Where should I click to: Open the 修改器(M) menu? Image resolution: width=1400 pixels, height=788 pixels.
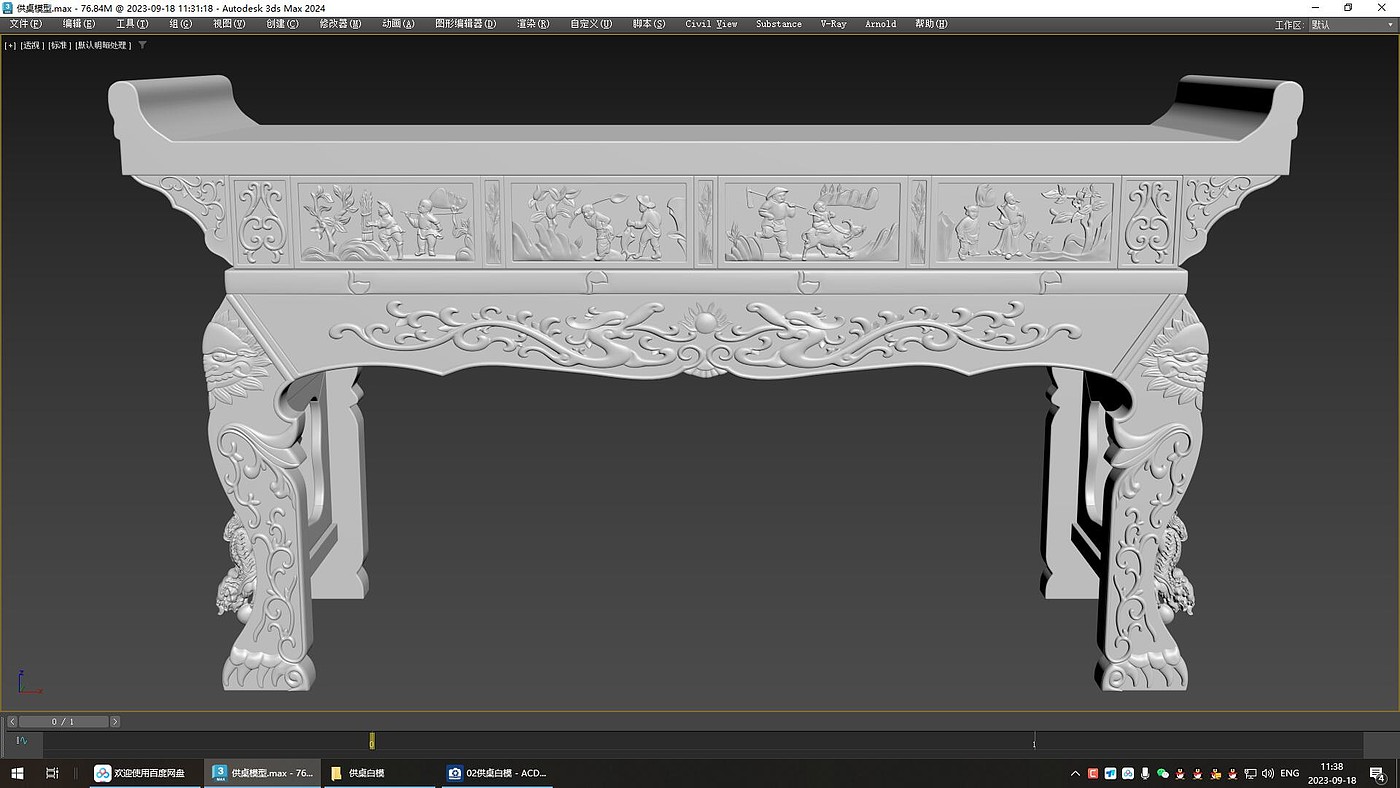[x=340, y=24]
